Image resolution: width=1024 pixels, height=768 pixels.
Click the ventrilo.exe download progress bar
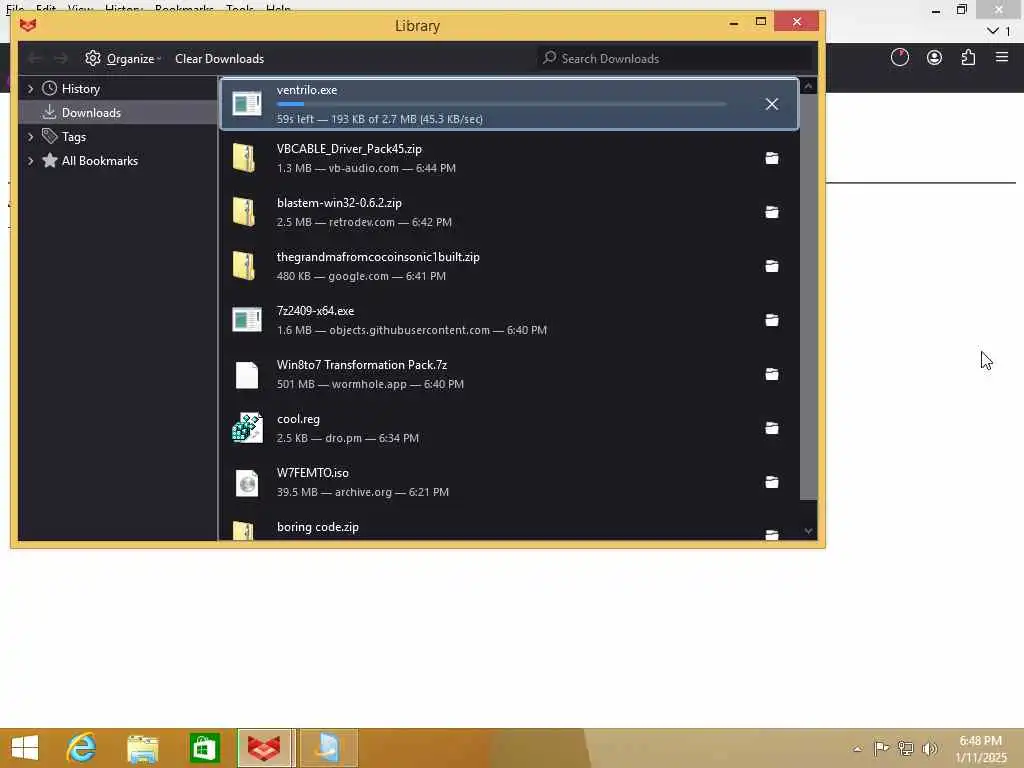click(x=501, y=104)
